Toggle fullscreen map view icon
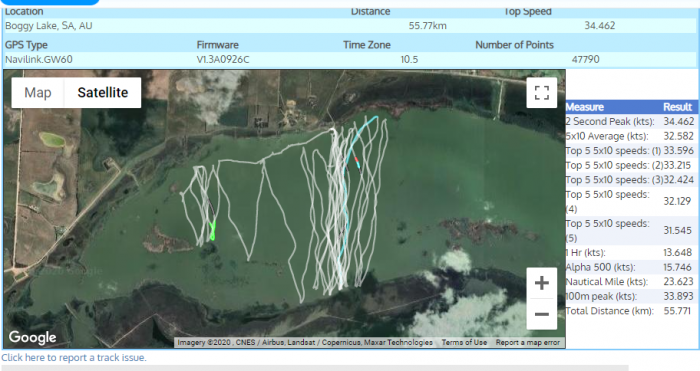 click(x=542, y=93)
